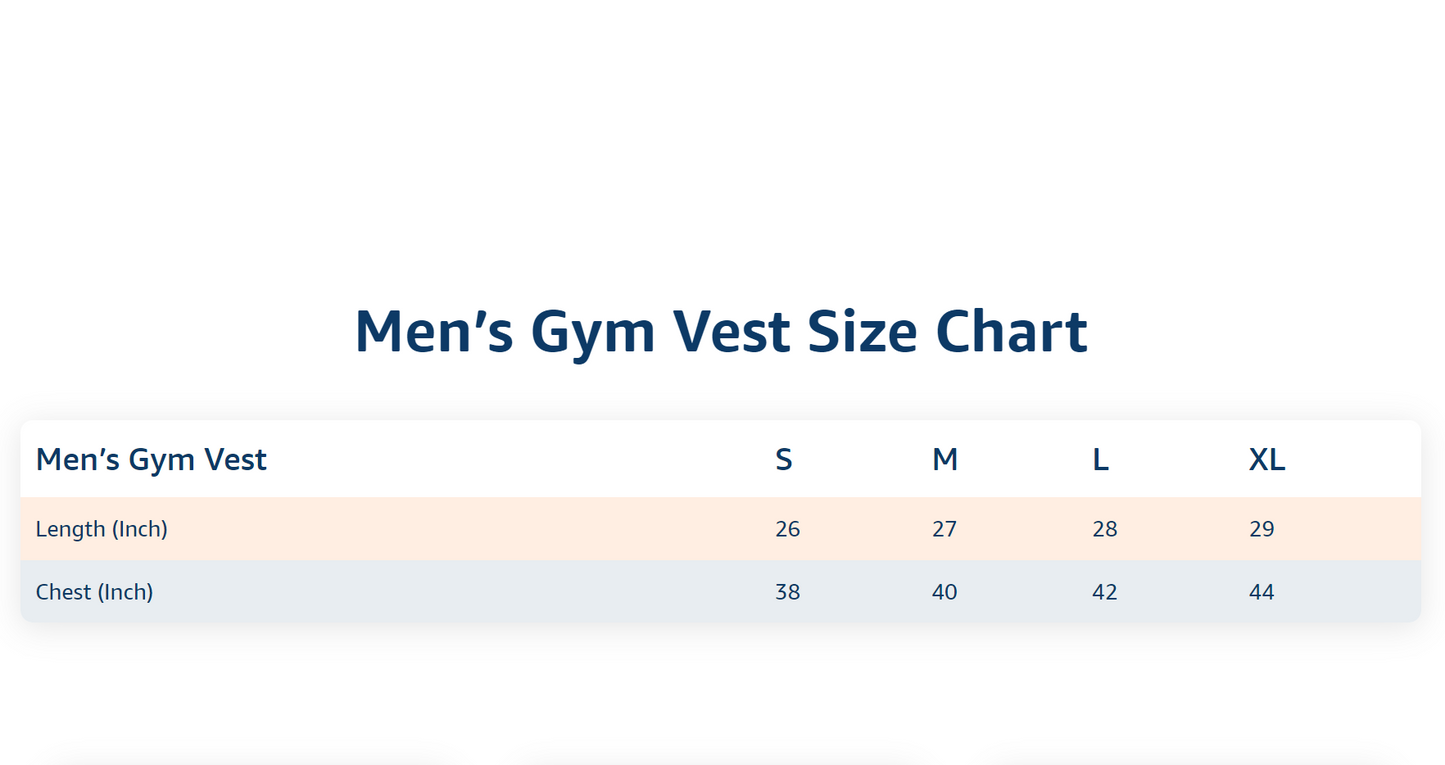Click the word "Size" in the large heading
Image resolution: width=1445 pixels, height=765 pixels.
tap(861, 331)
